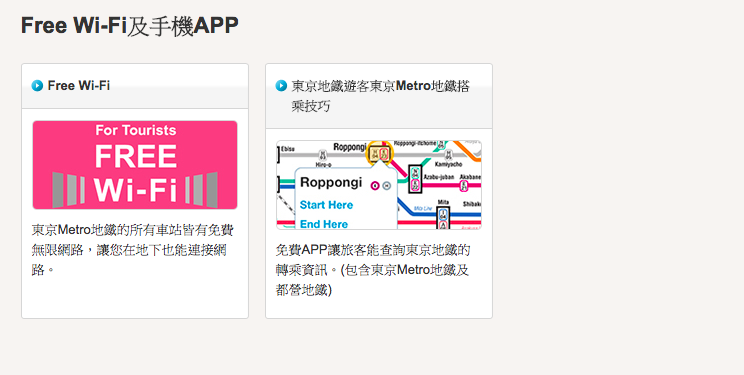This screenshot has height=375, width=744.
Task: Click the Wi-Fi description text 東京Metro地鐵的所有車站
Action: [x=133, y=250]
